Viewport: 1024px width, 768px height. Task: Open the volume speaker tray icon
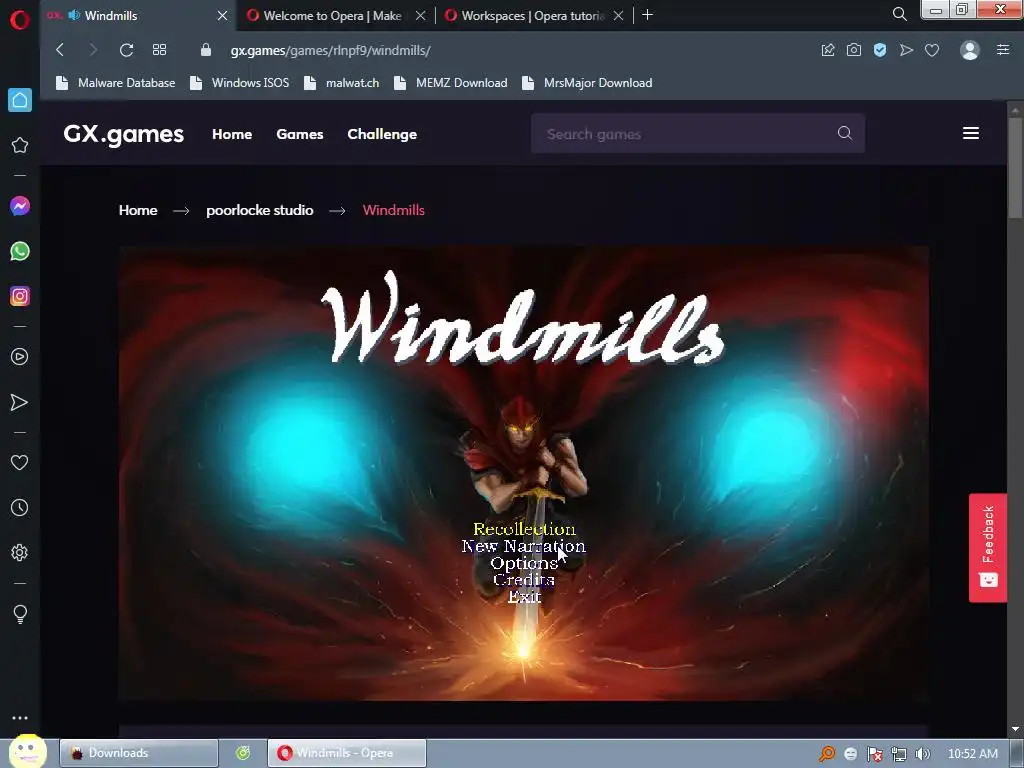pos(922,754)
